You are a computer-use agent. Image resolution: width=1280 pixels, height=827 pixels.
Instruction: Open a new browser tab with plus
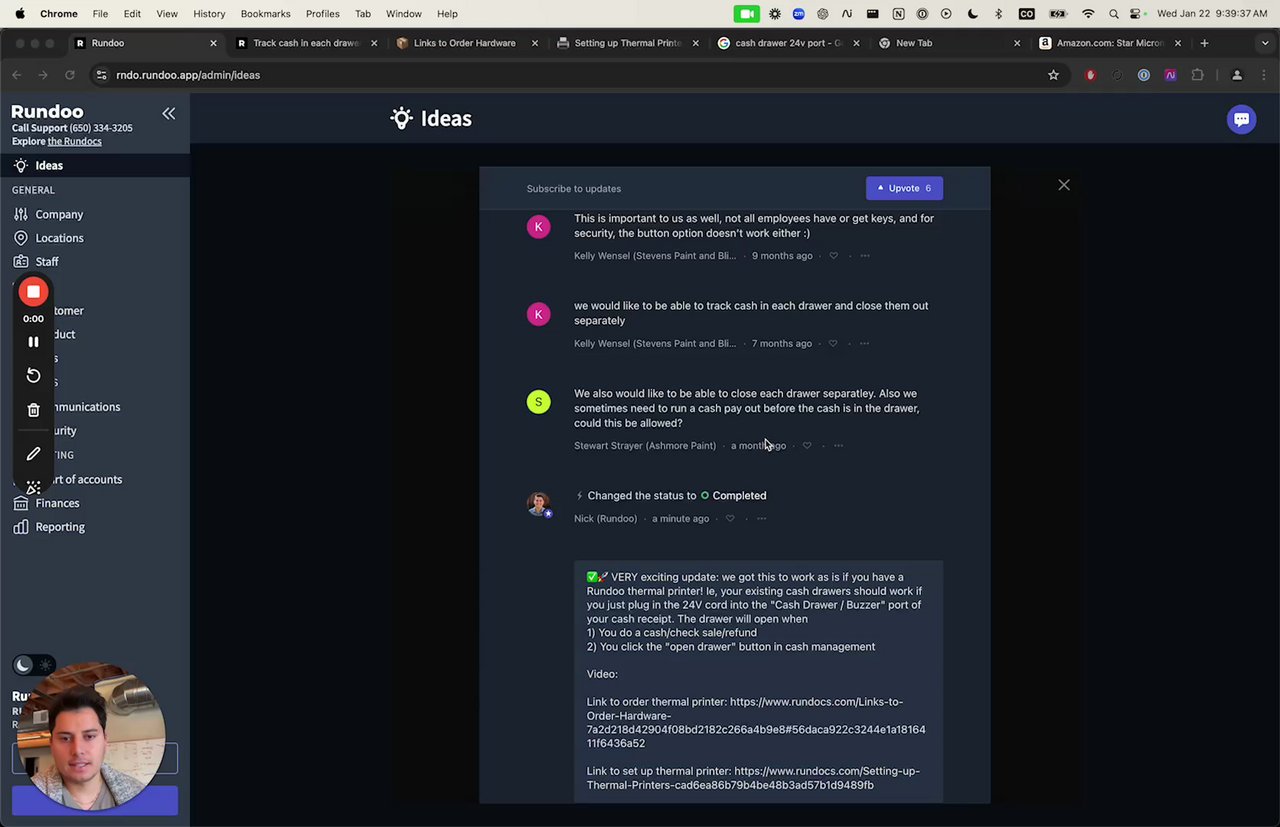[1204, 43]
